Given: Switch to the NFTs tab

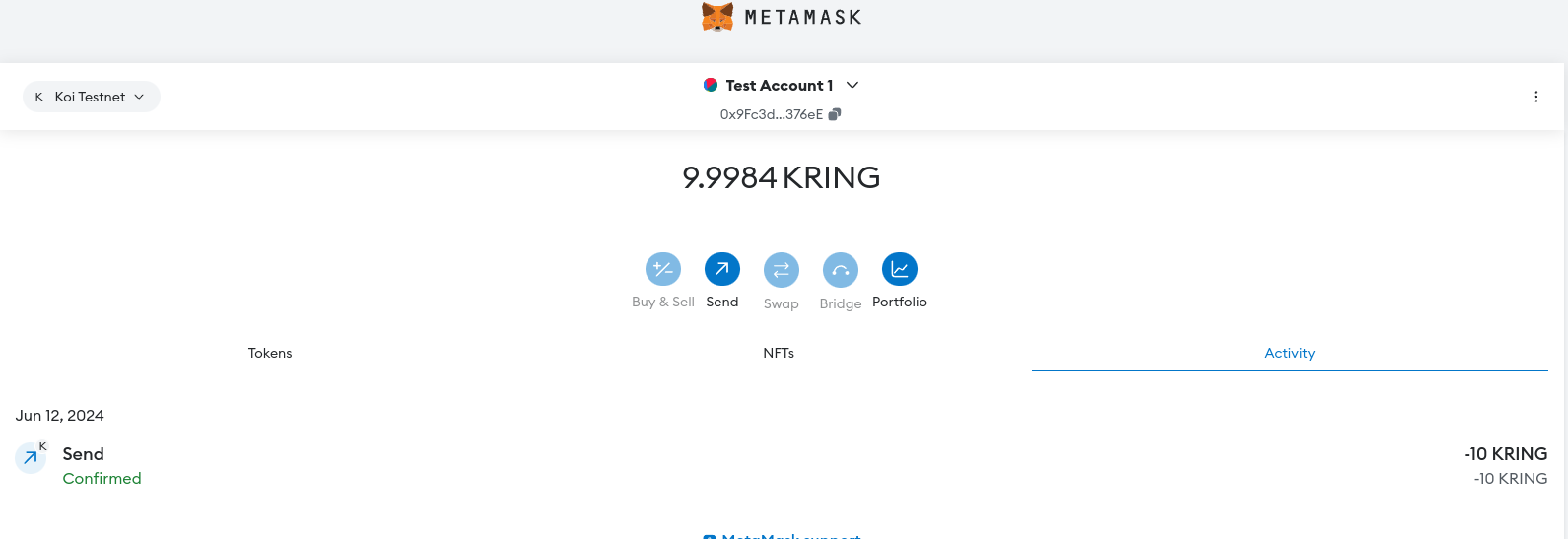Looking at the screenshot, I should 779,353.
